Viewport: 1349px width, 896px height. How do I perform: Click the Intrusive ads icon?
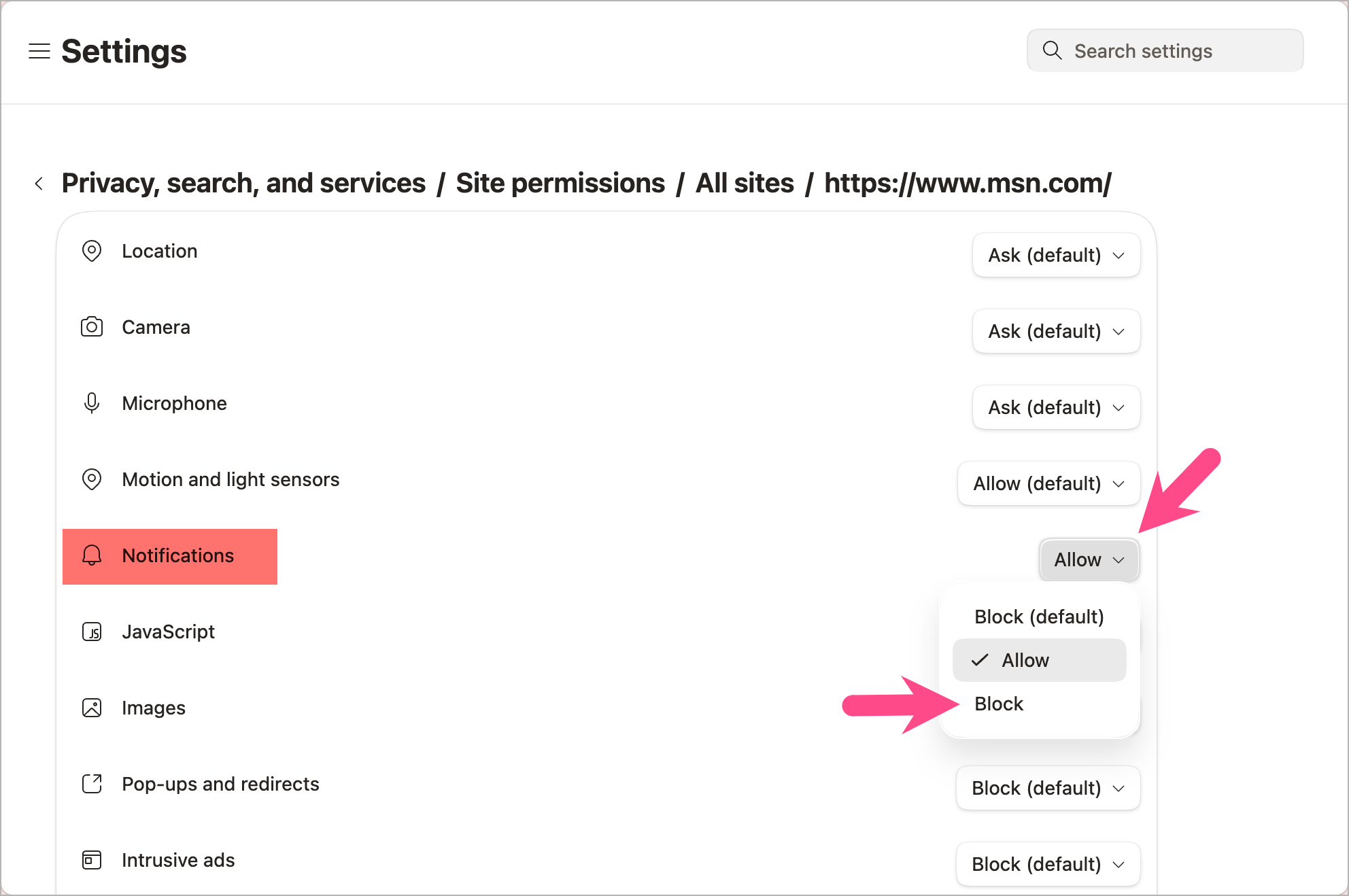[92, 860]
